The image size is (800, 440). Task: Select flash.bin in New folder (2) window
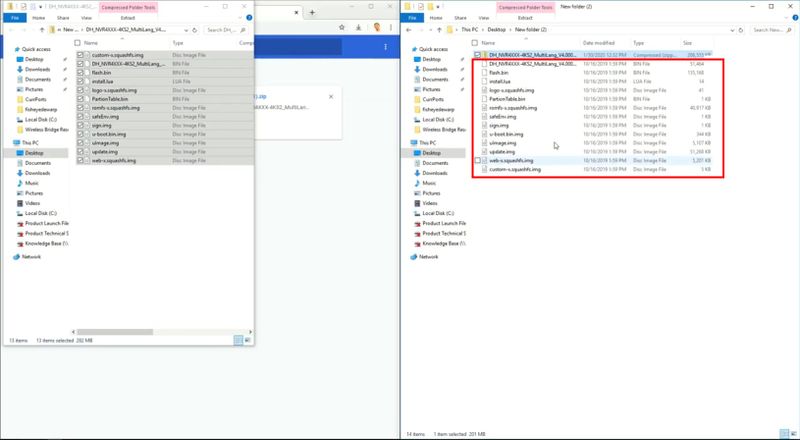tap(498, 72)
